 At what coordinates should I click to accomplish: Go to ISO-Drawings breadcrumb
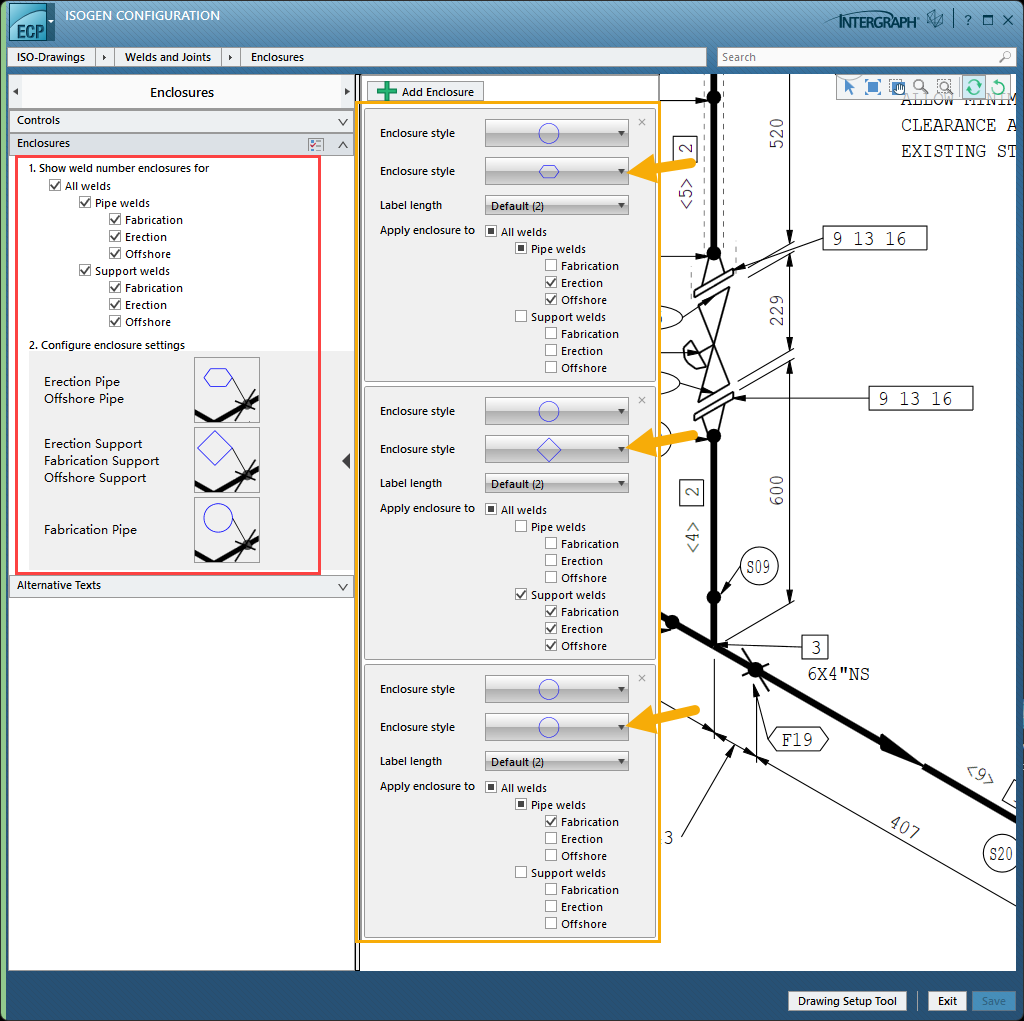pos(51,57)
